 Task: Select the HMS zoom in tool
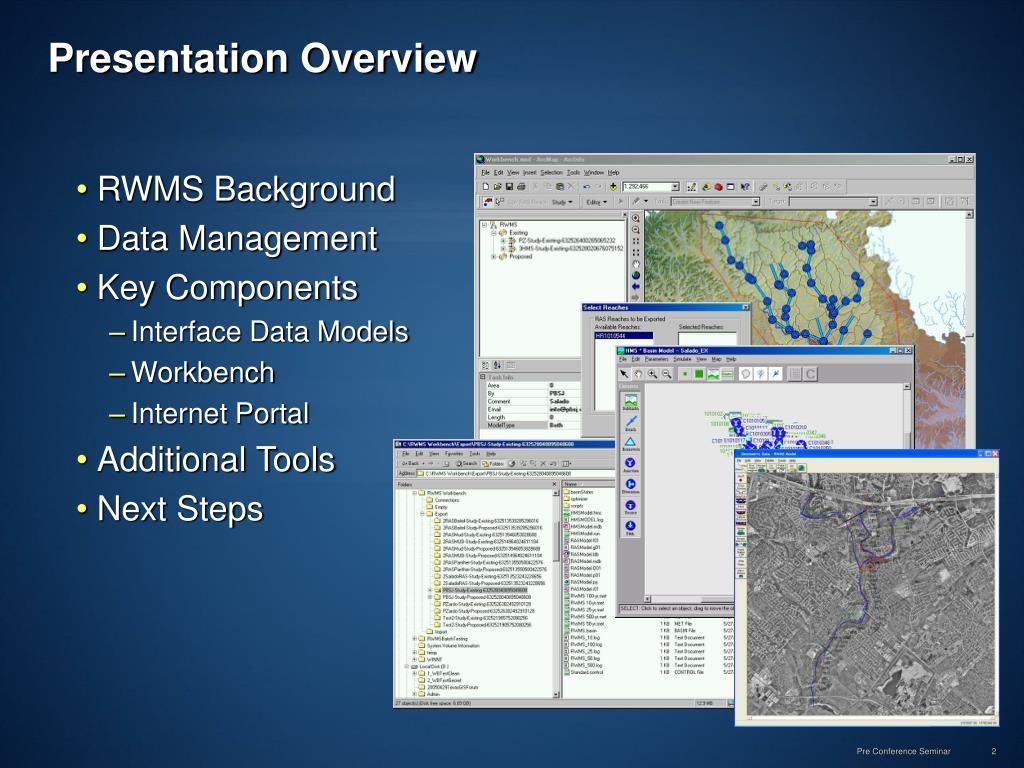click(652, 374)
